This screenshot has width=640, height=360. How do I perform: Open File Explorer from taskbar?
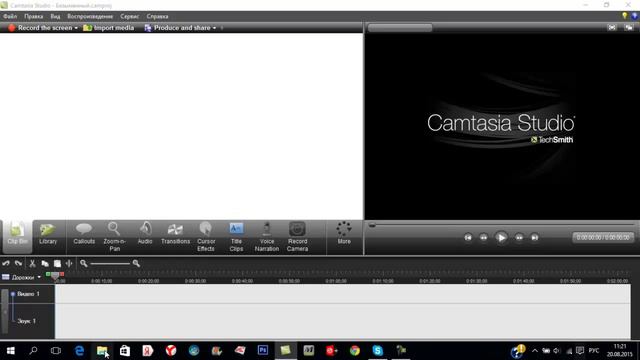coord(102,351)
